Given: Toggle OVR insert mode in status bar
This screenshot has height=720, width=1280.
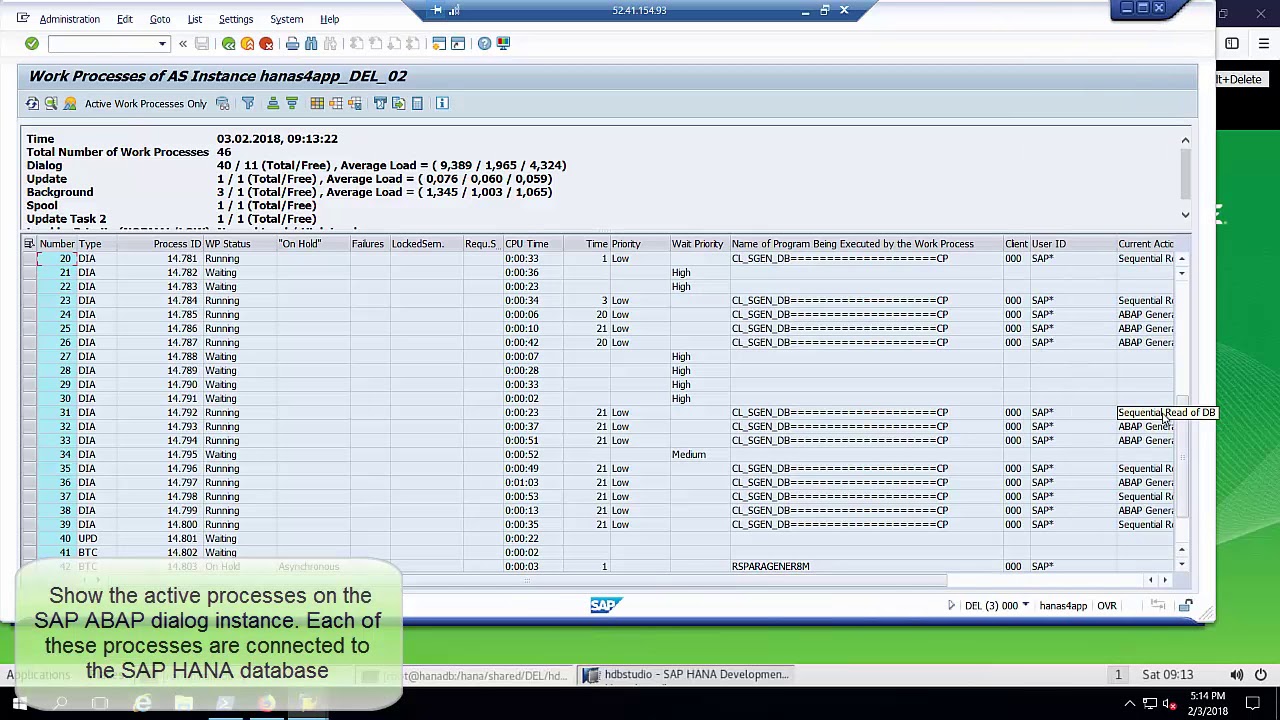Looking at the screenshot, I should click(x=1106, y=605).
